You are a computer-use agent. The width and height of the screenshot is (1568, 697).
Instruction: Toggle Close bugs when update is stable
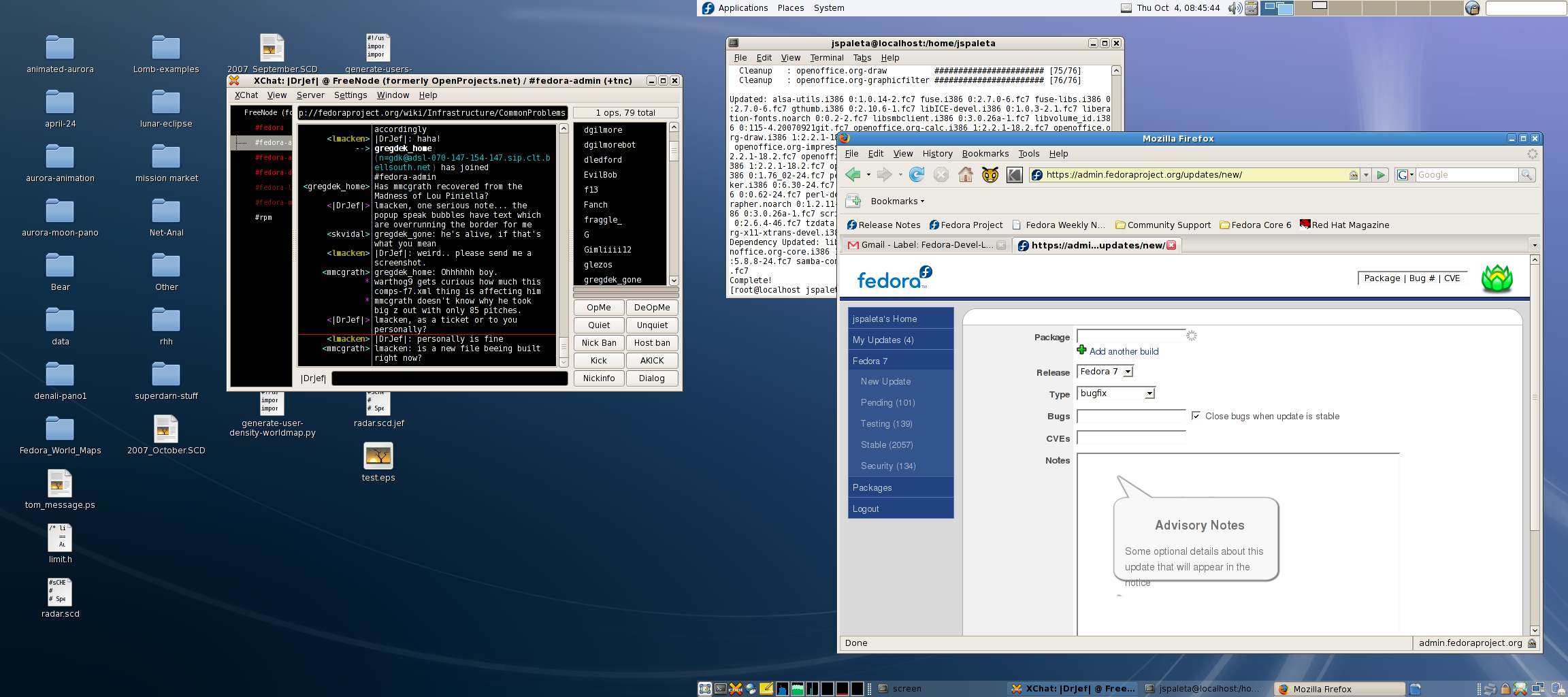coord(1196,416)
